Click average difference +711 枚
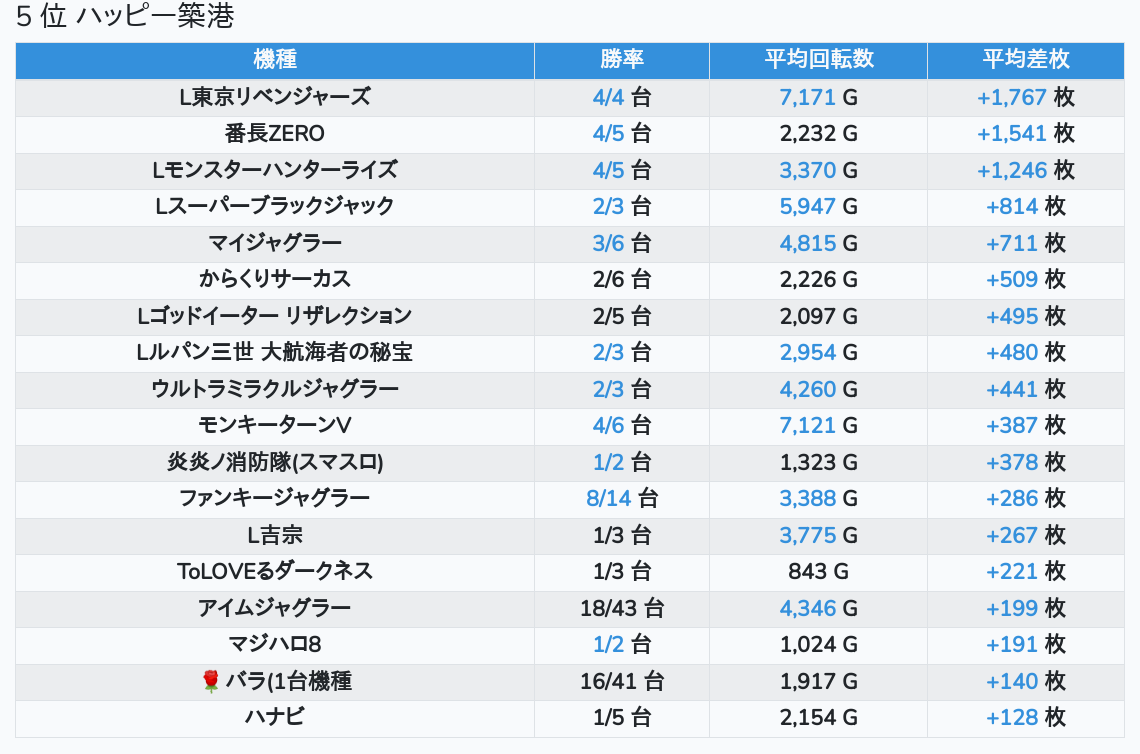Image resolution: width=1140 pixels, height=754 pixels. coord(1026,243)
